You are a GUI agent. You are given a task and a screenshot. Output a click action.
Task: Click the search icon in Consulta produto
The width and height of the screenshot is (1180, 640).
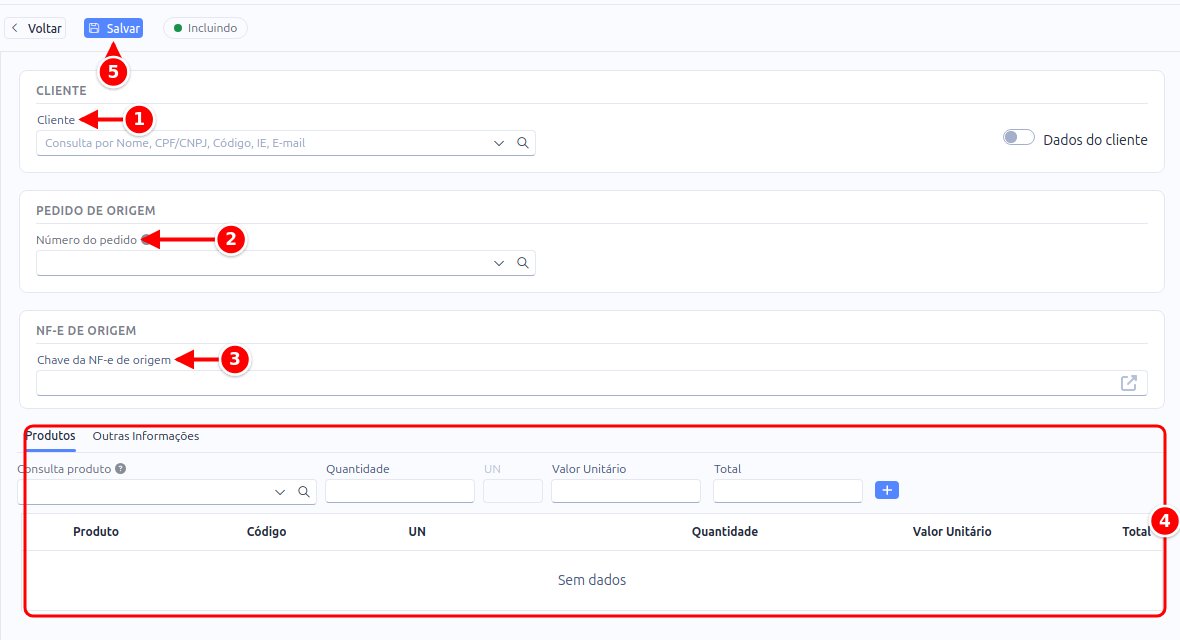(x=303, y=492)
